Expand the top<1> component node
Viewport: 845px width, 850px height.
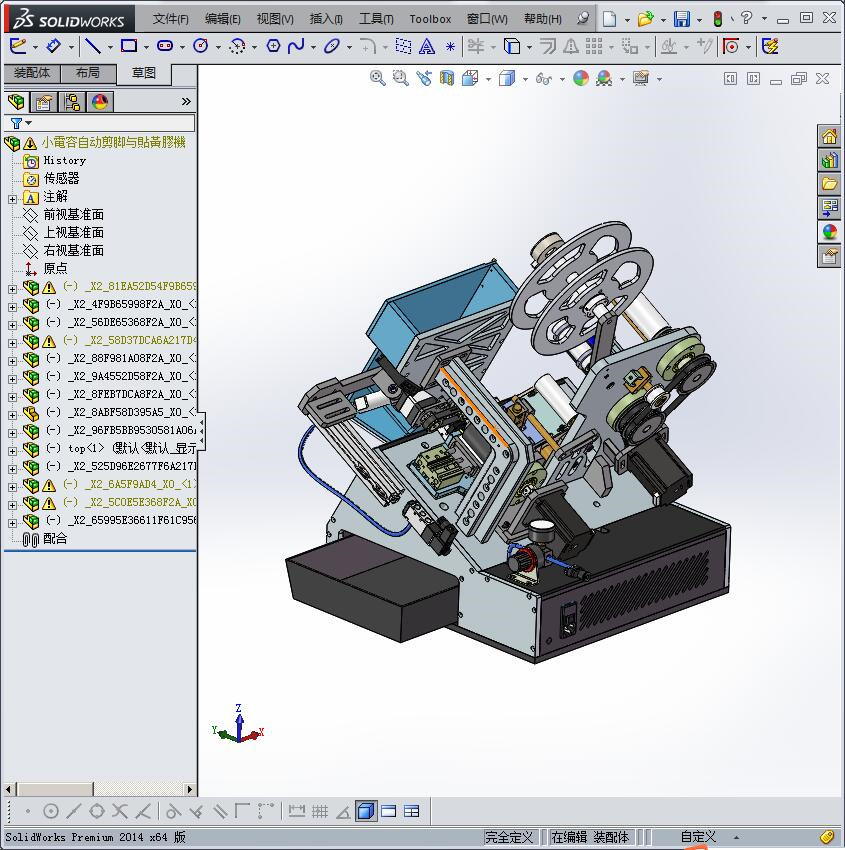(x=12, y=449)
